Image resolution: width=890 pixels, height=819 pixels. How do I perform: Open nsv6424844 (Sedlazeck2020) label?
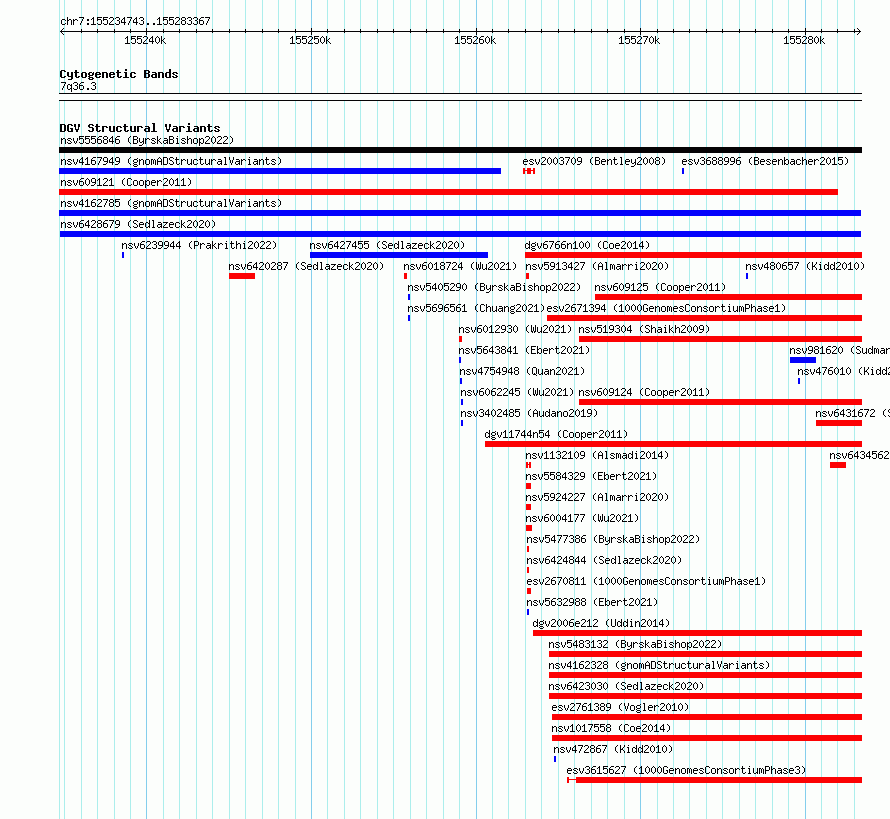pyautogui.click(x=604, y=560)
